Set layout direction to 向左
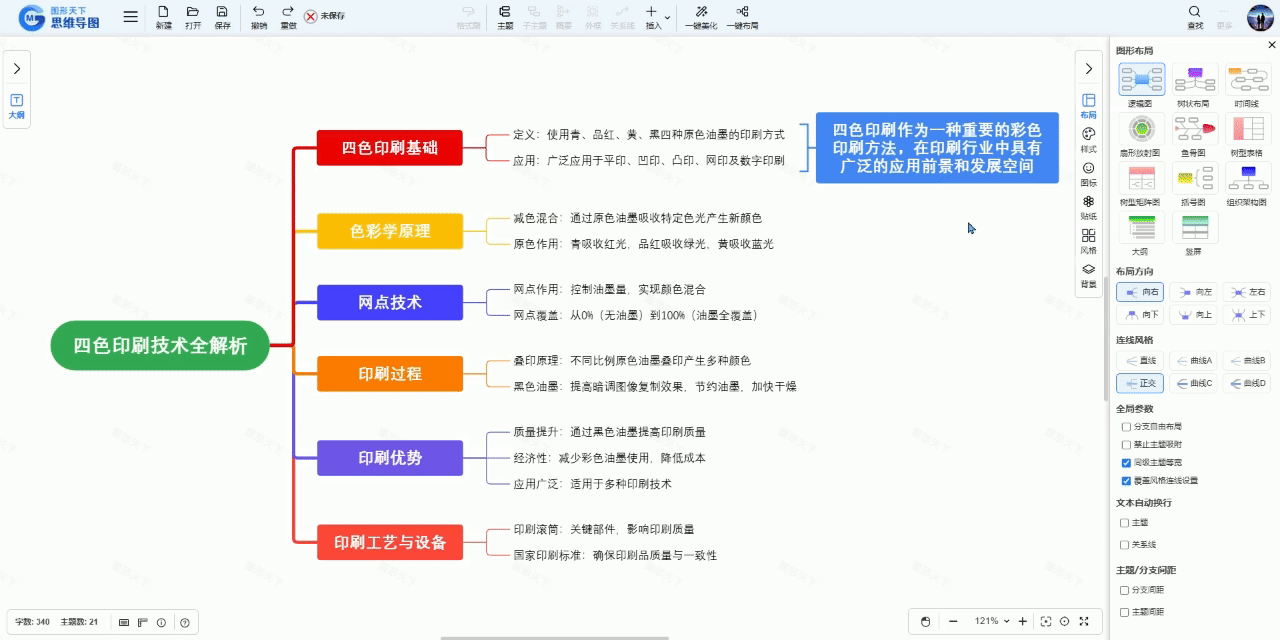 tap(1195, 292)
